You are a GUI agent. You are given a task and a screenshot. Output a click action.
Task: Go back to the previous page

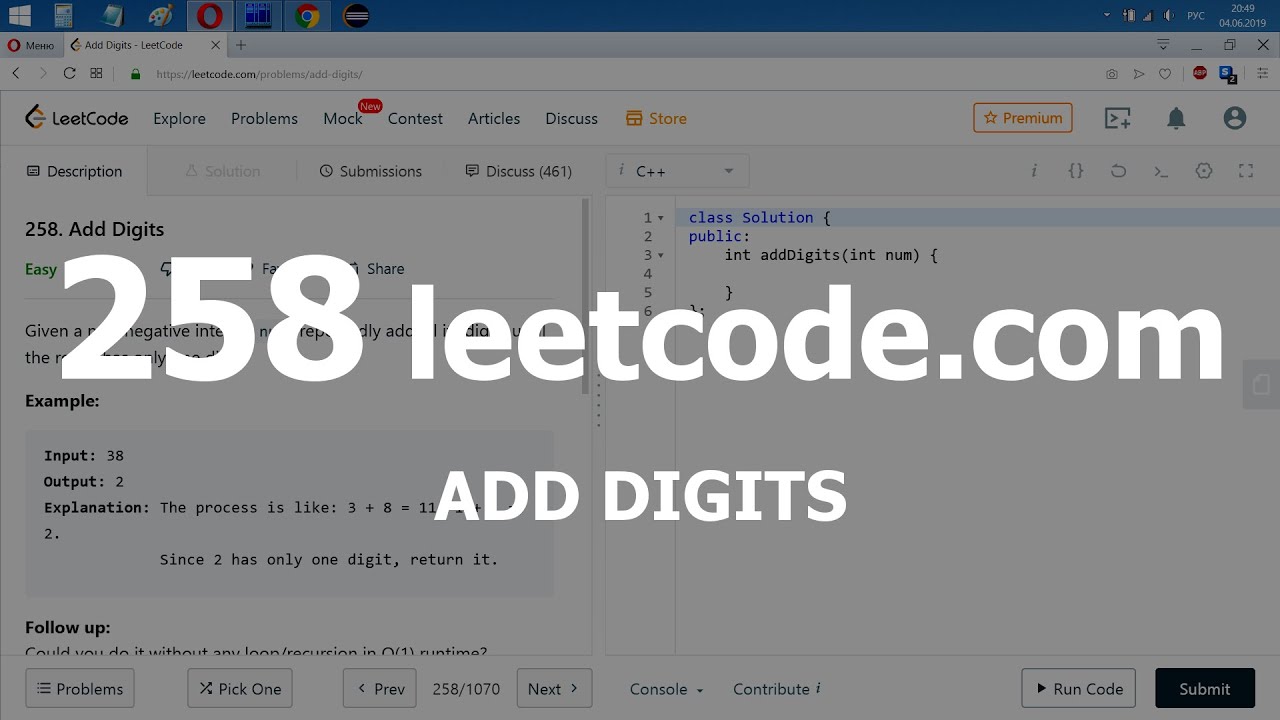[16, 73]
